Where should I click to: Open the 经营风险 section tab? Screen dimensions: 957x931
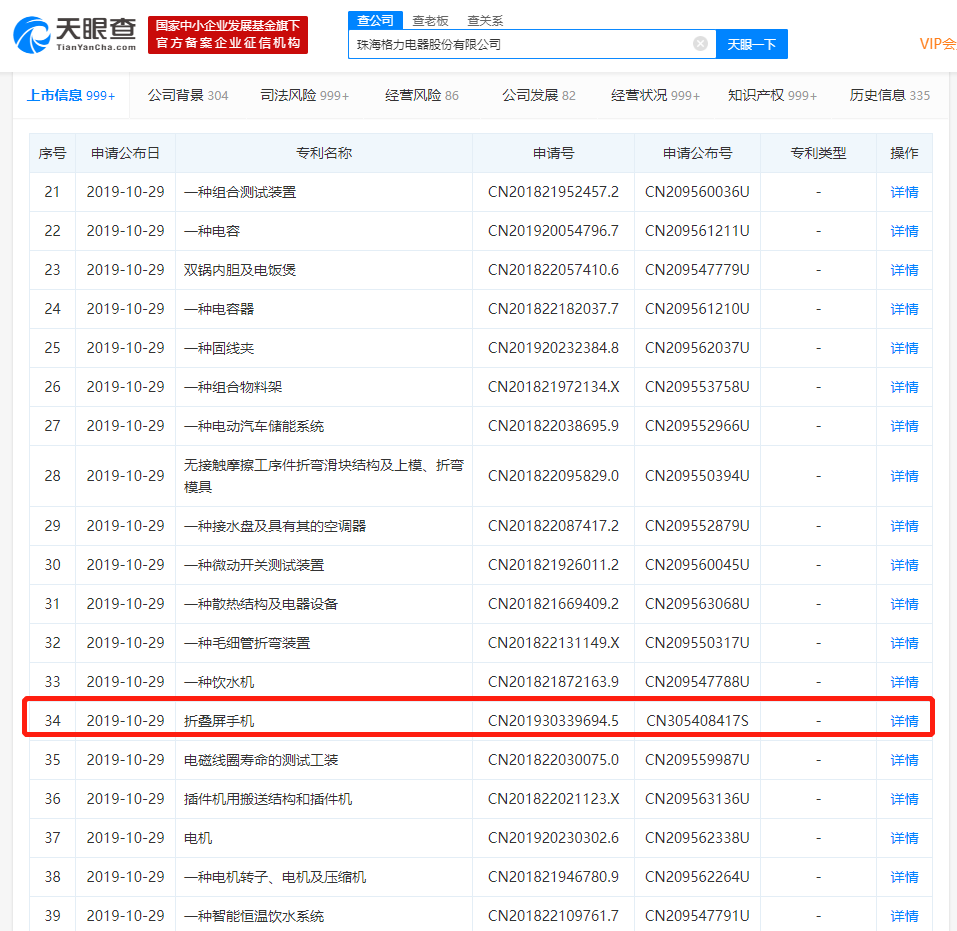point(421,96)
